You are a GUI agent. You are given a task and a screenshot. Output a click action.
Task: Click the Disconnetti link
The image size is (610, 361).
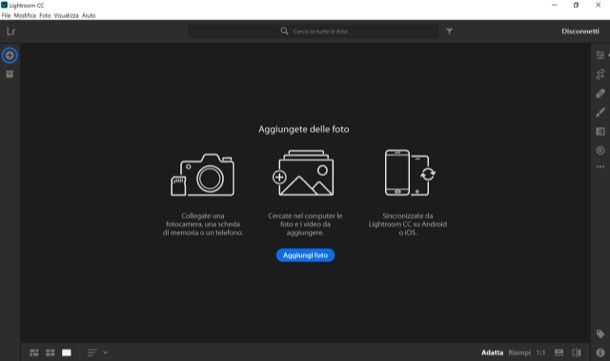(x=580, y=31)
